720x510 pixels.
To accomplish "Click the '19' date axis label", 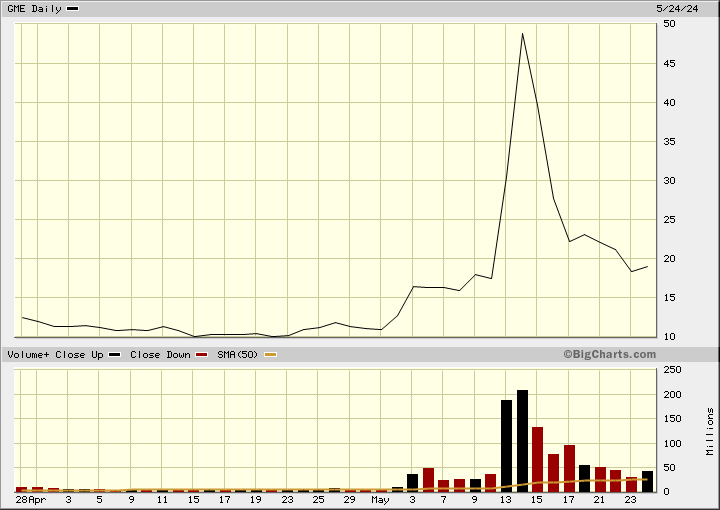I will (x=256, y=499).
